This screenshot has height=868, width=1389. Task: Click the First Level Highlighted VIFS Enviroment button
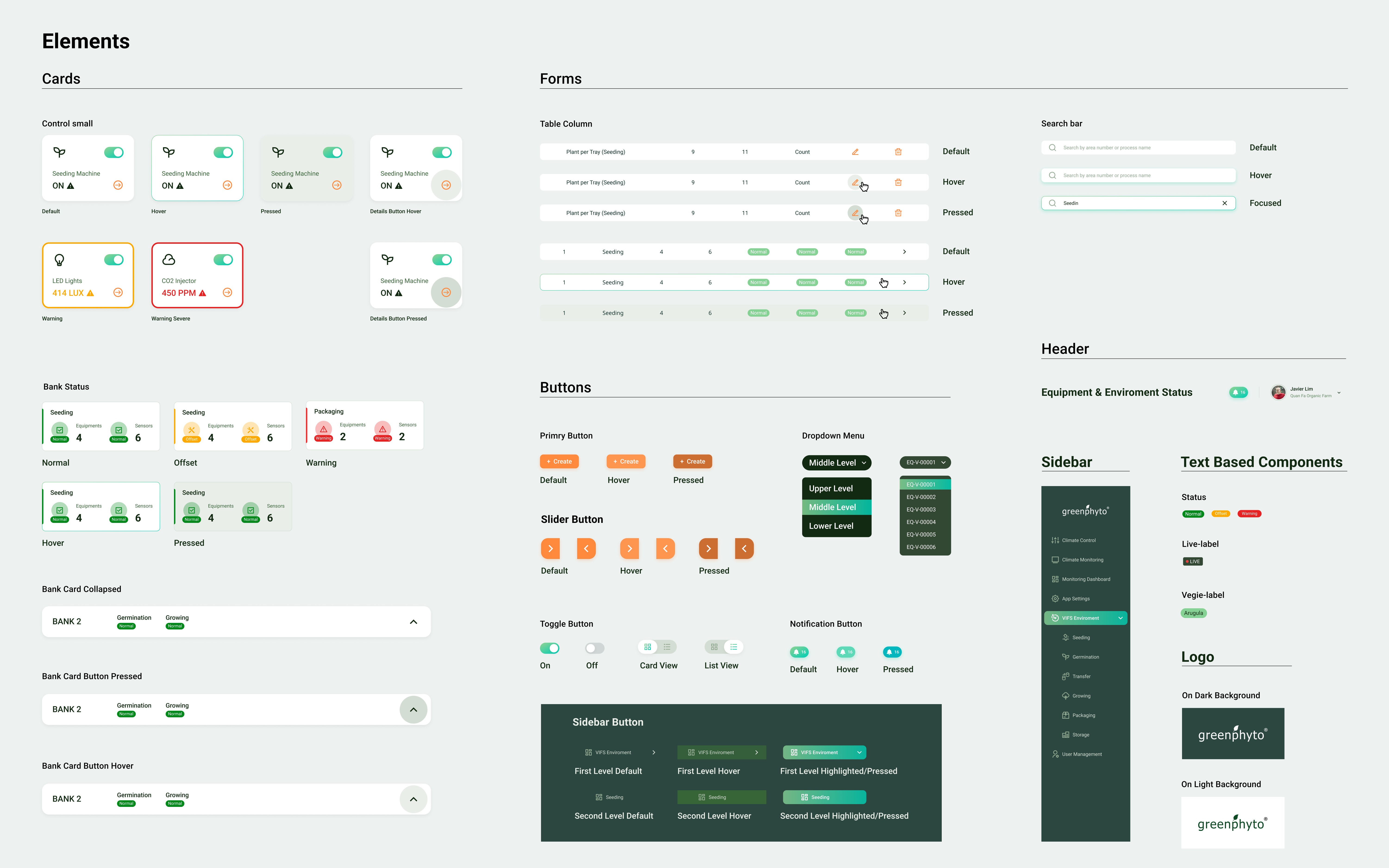[825, 752]
